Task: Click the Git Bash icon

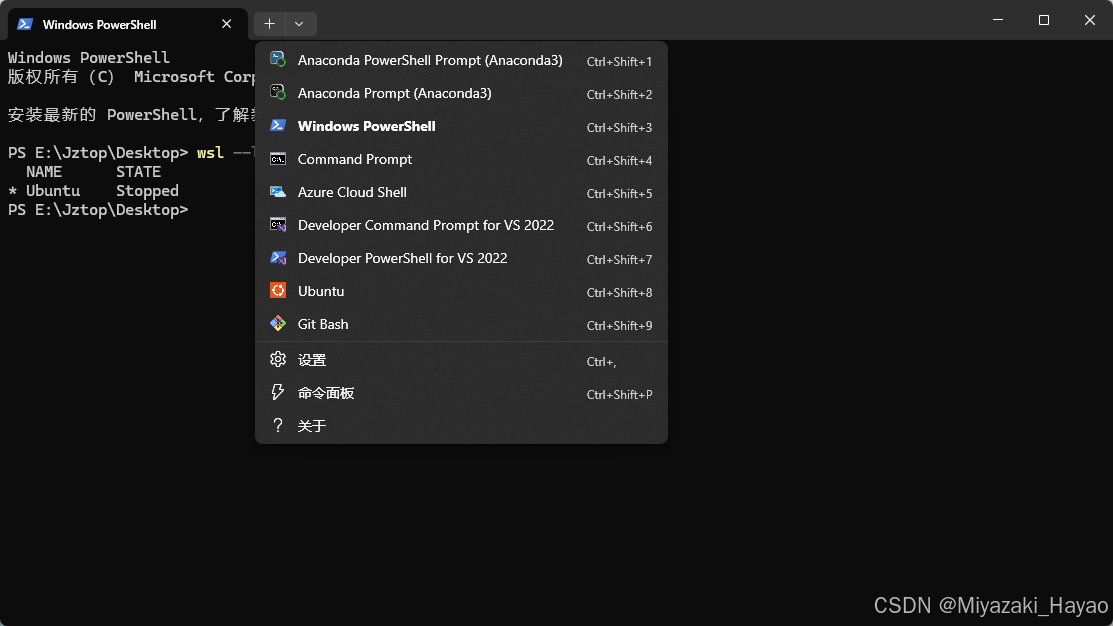Action: pos(278,324)
